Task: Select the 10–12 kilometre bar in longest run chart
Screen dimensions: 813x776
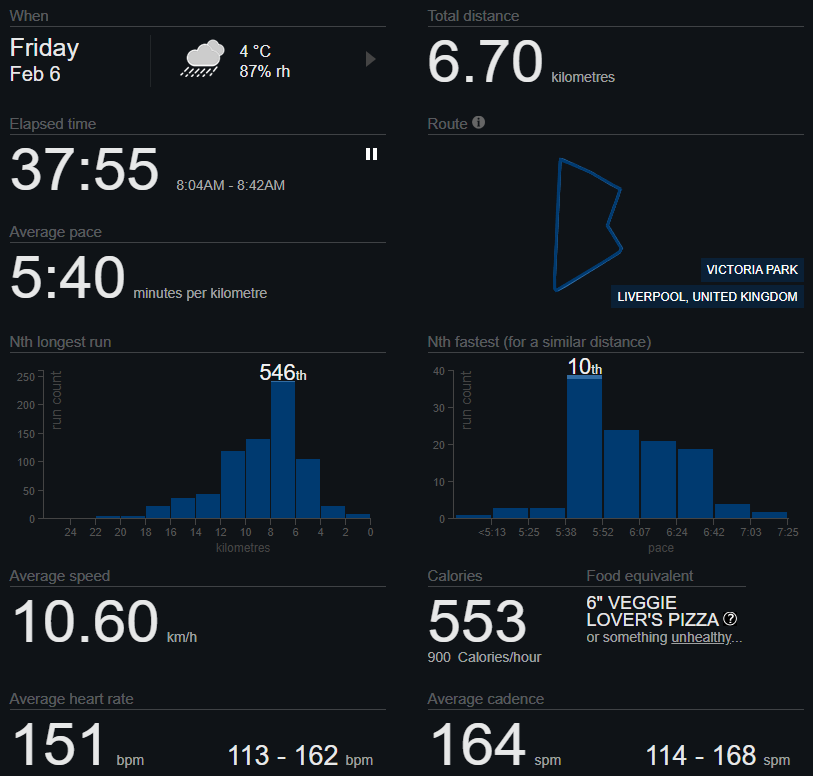Action: pyautogui.click(x=233, y=485)
